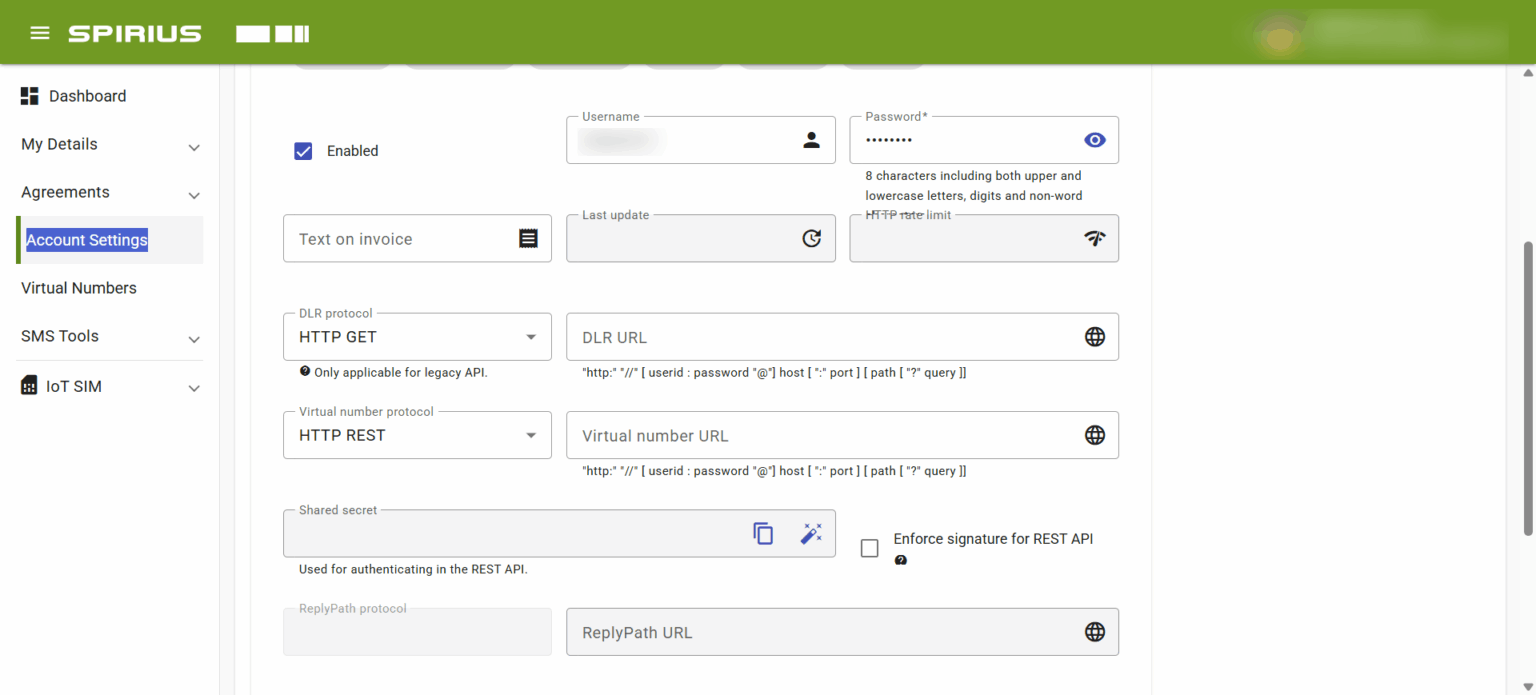Image resolution: width=1536 pixels, height=695 pixels.
Task: Click the DLR URL input field
Action: (842, 337)
